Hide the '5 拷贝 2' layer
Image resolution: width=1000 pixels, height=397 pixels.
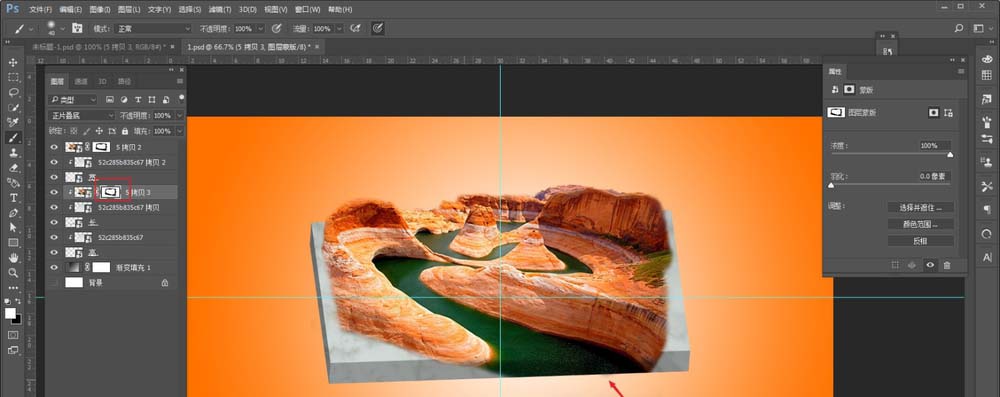(54, 147)
